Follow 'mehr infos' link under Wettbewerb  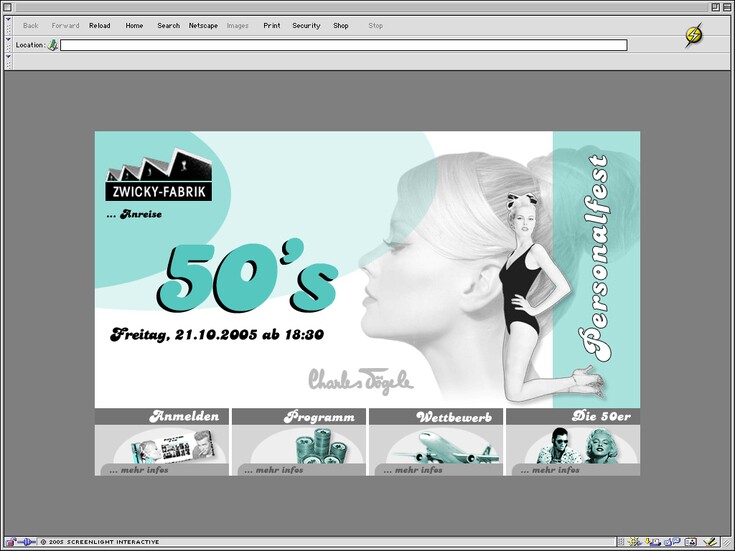click(413, 469)
